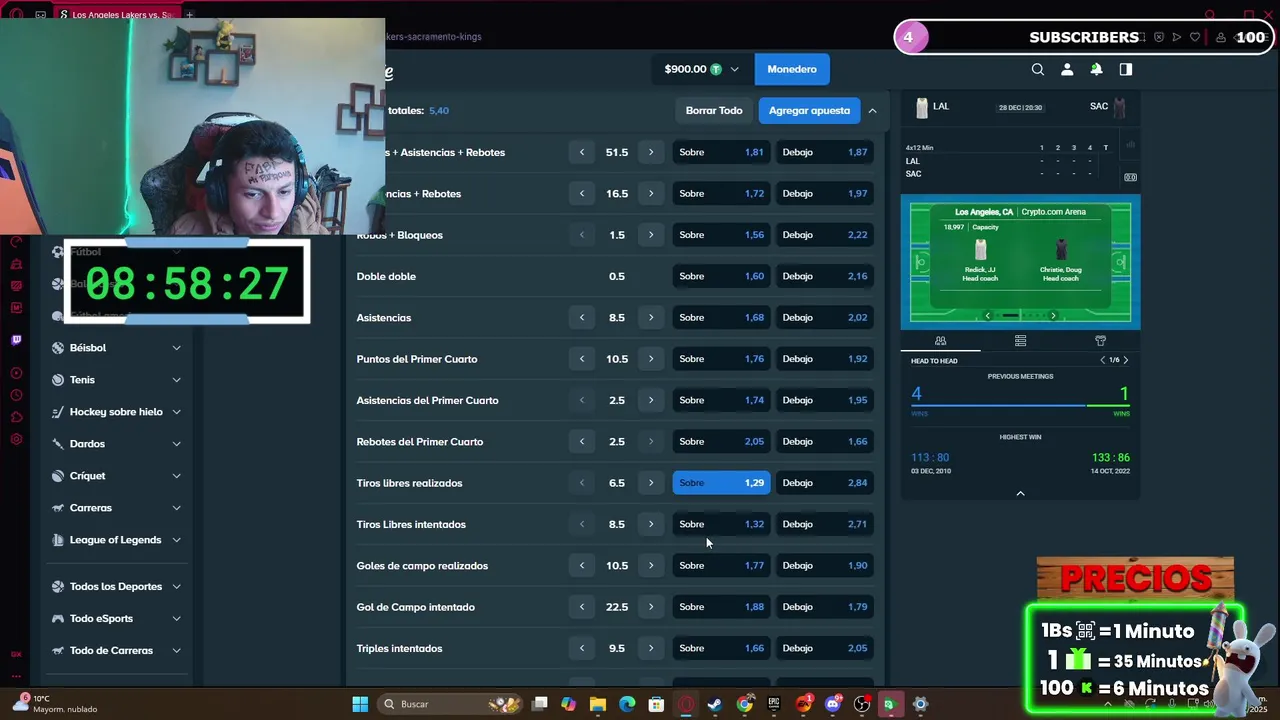Open the search magnifier in site header
The image size is (1280, 720).
pyautogui.click(x=1038, y=69)
